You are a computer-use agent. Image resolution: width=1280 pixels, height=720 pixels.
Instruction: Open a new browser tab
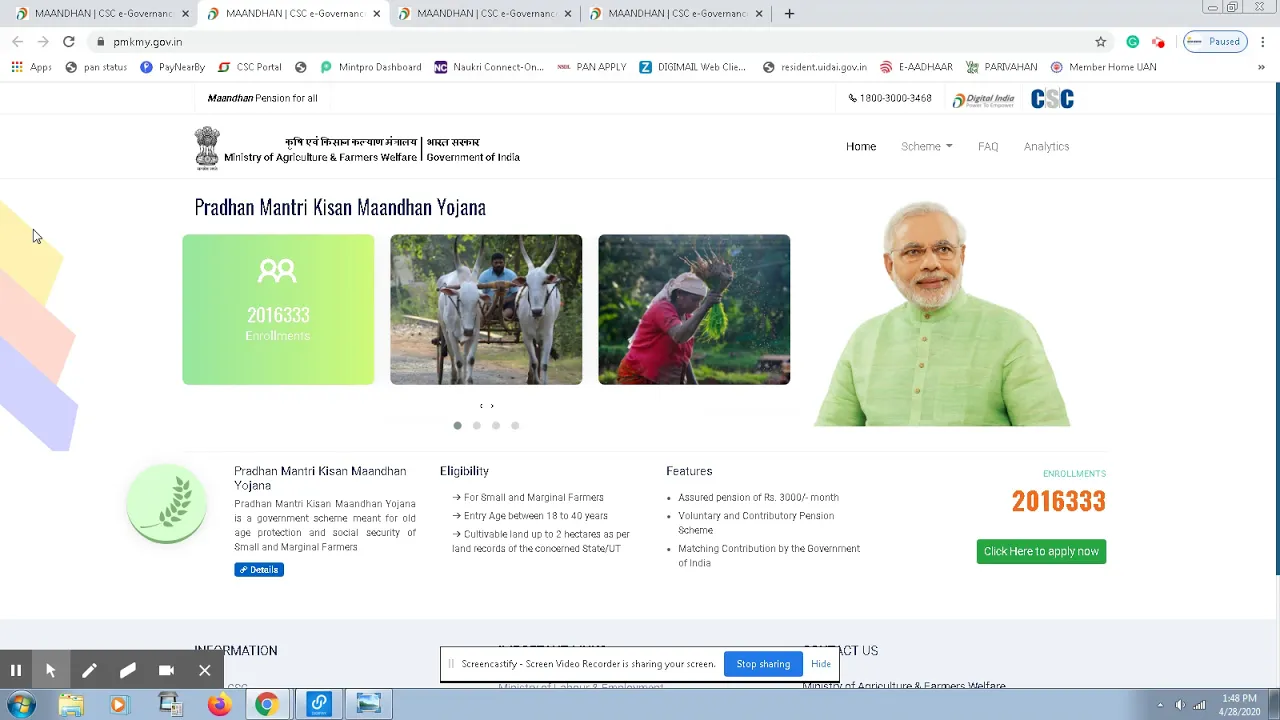click(x=789, y=13)
